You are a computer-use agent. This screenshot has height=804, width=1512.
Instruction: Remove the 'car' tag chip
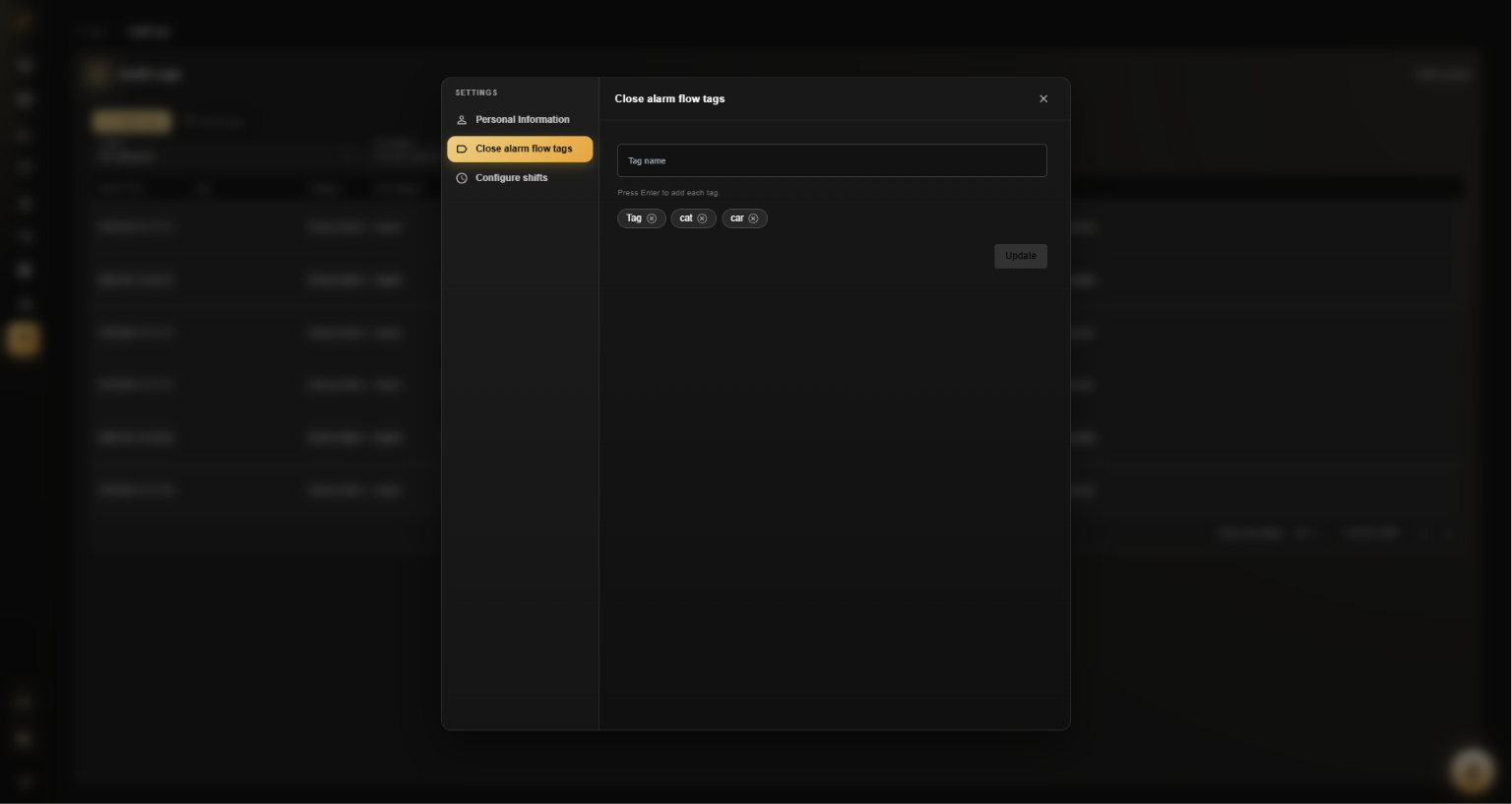coord(753,218)
